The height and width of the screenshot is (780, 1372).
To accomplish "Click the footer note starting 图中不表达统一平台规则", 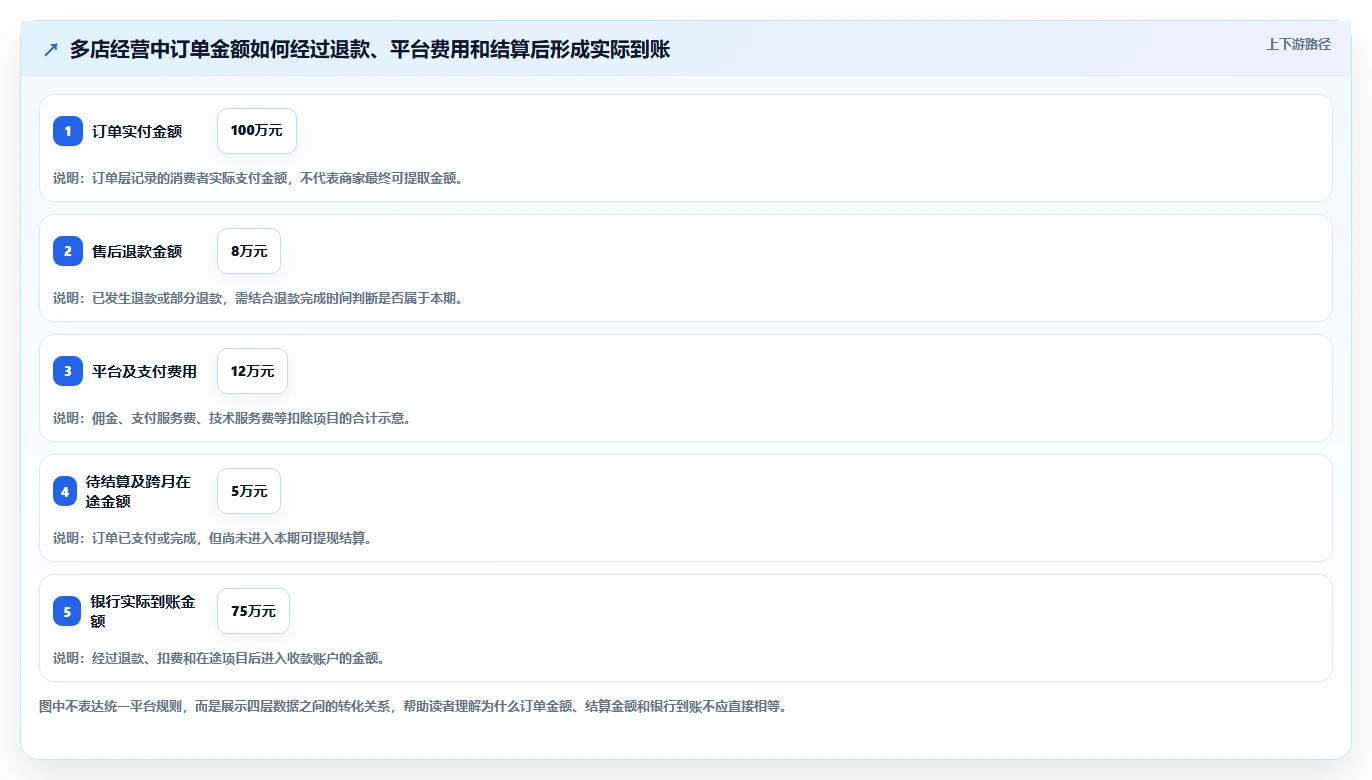I will coord(413,706).
